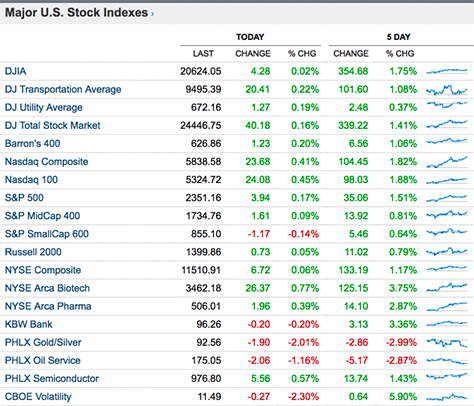Click the chevron next to Major U.S. Stock Indexes
474x406 pixels.
point(152,14)
